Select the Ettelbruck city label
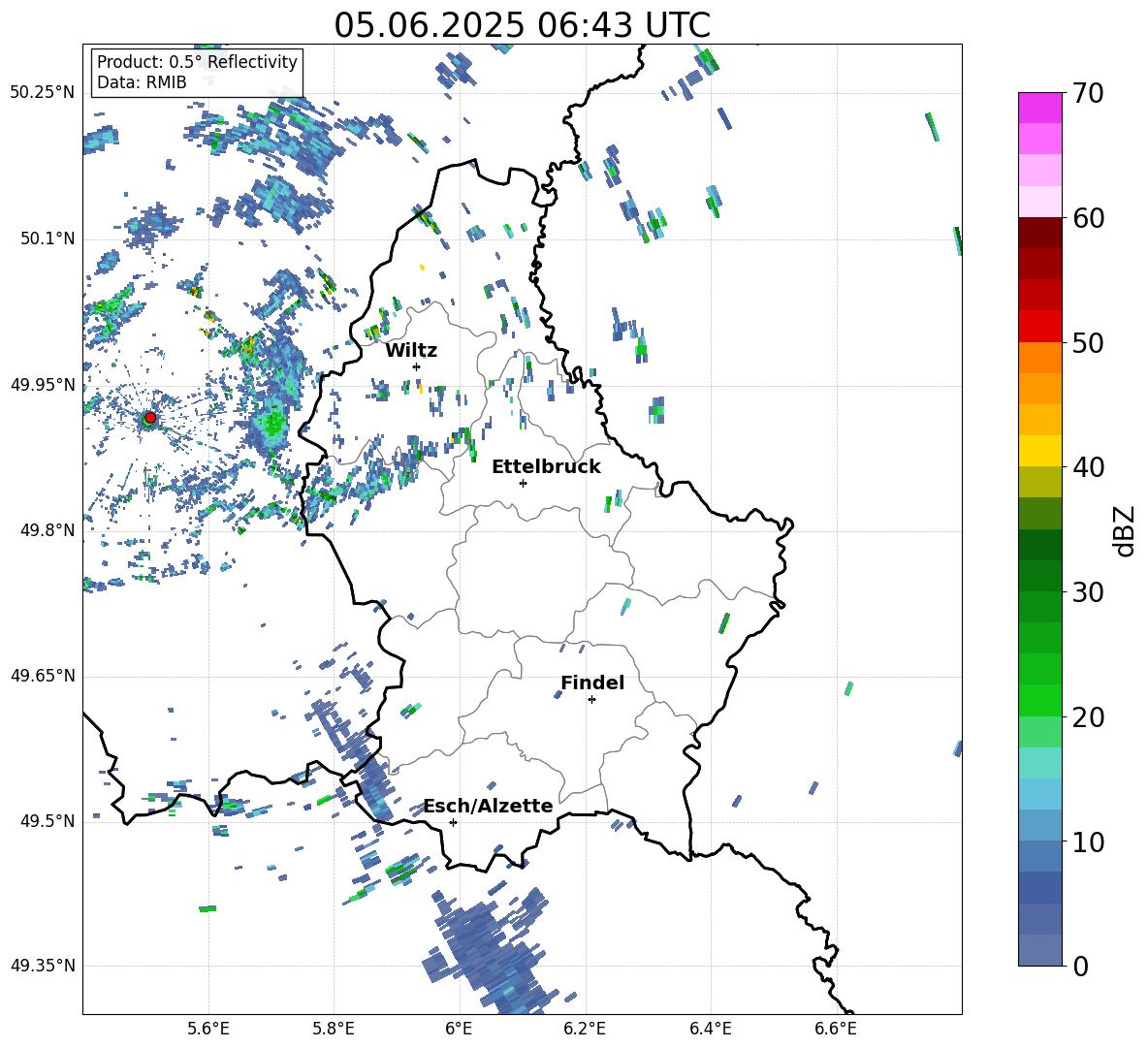This screenshot has height=1048, width=1148. [546, 467]
